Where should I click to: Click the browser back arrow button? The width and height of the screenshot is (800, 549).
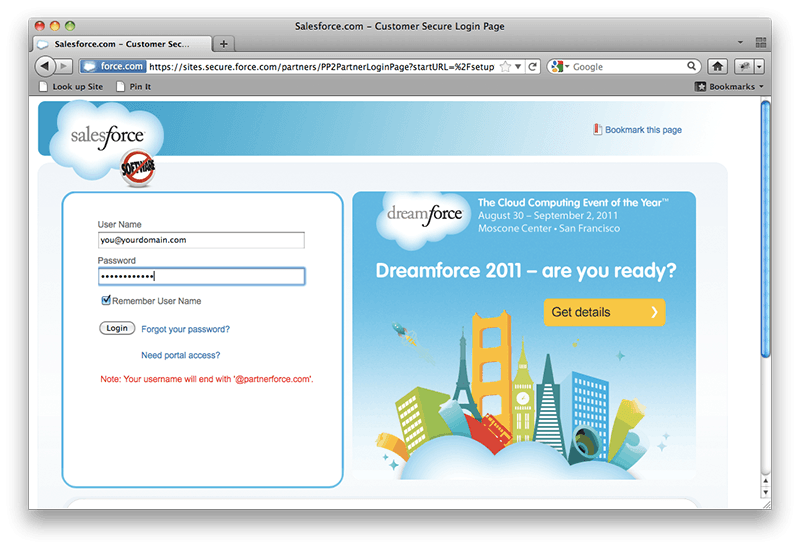(x=45, y=66)
